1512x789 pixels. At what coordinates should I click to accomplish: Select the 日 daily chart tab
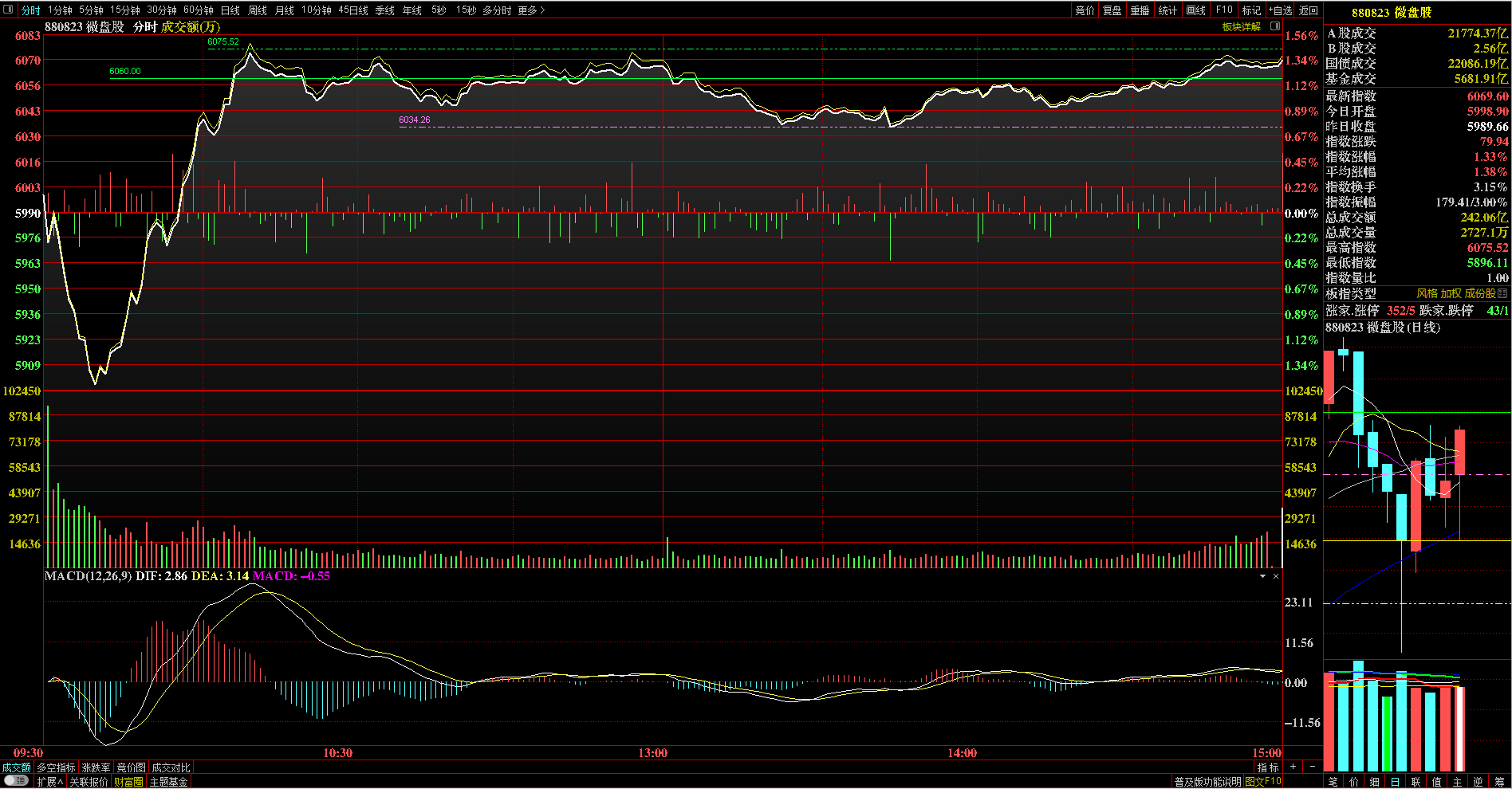[1395, 782]
